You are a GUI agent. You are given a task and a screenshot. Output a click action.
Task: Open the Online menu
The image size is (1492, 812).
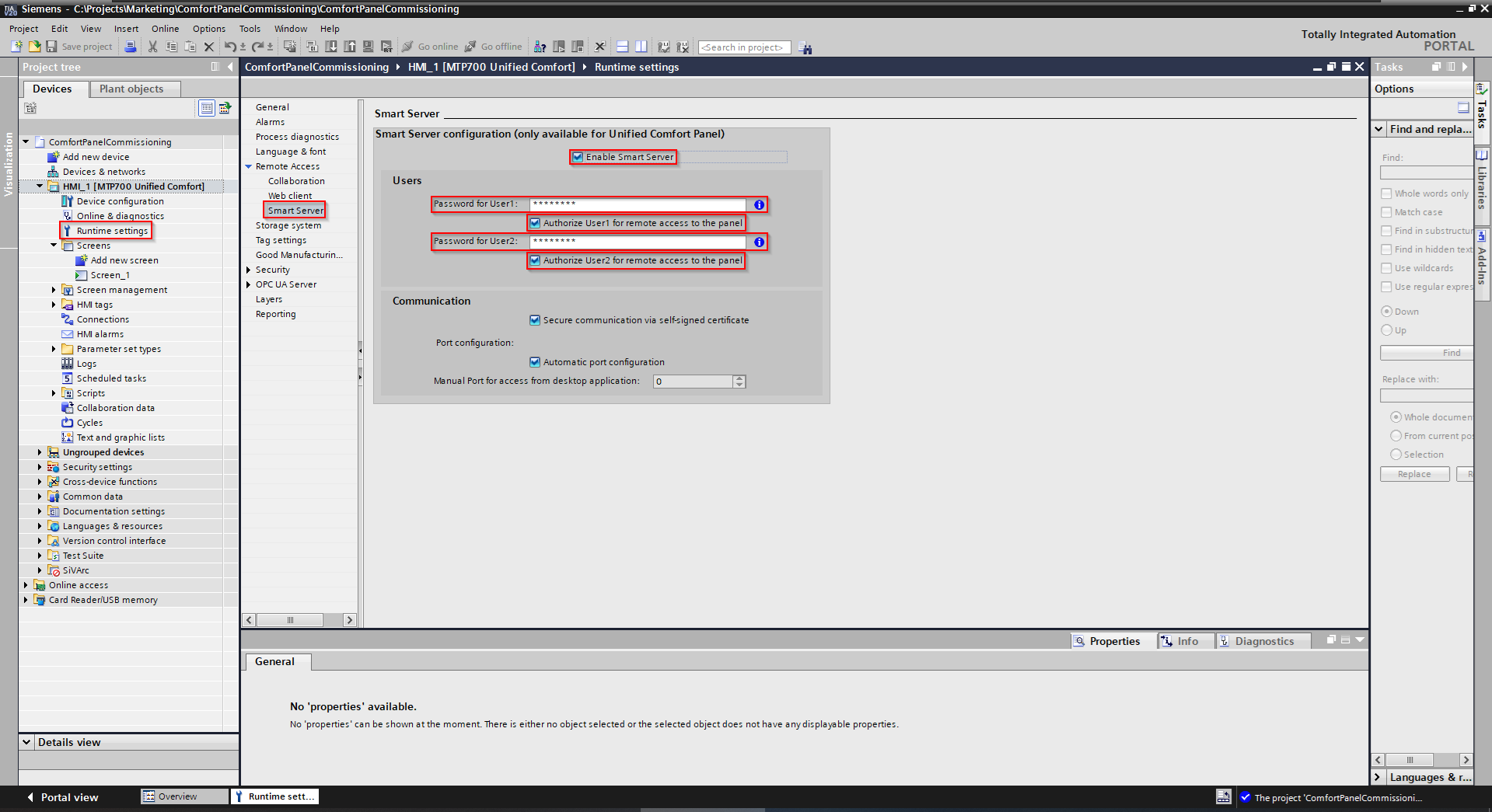pos(165,29)
